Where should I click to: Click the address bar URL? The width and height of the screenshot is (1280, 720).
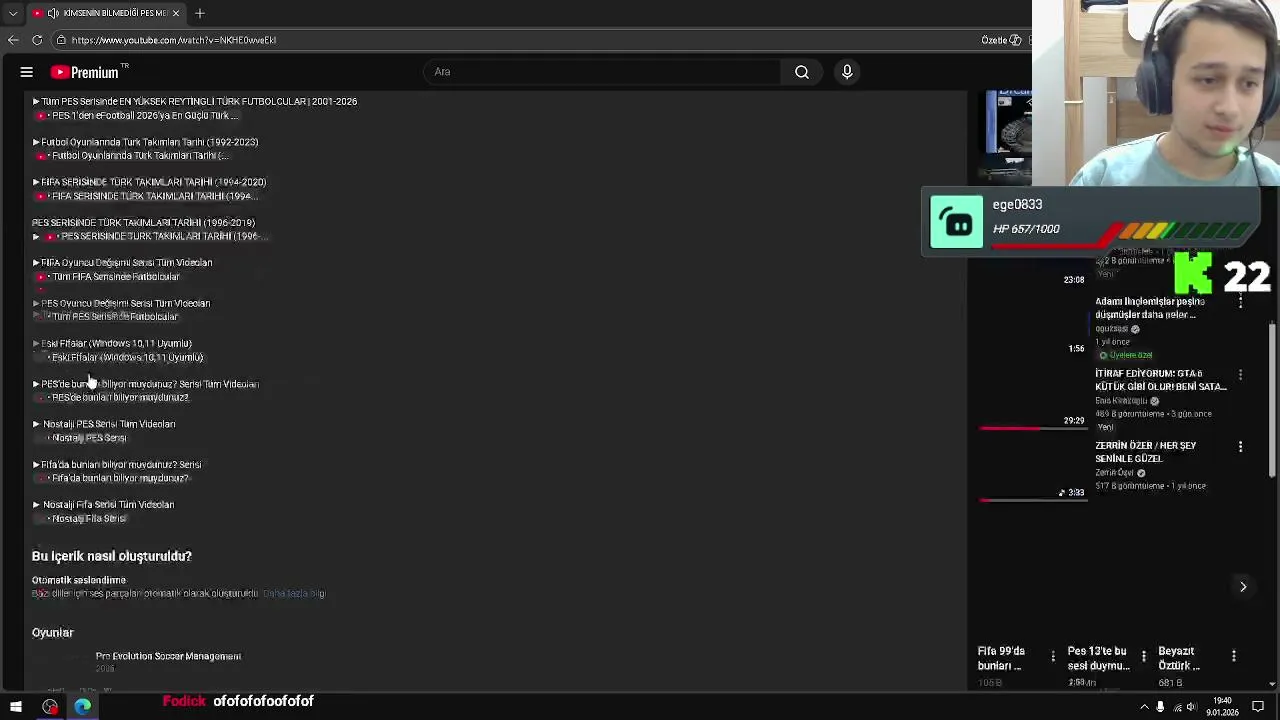click(174, 40)
